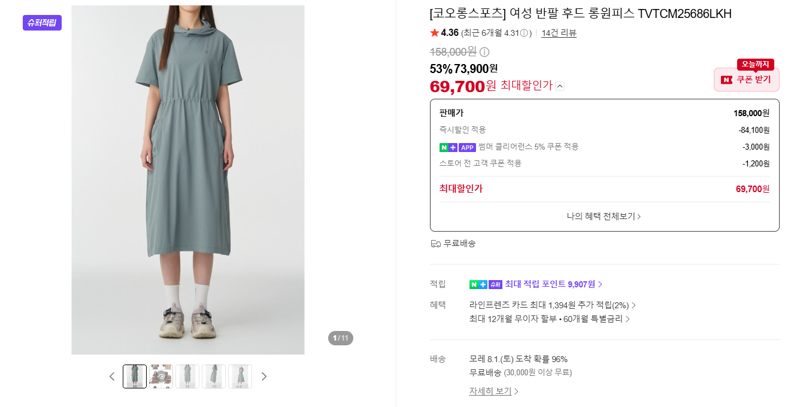The height and width of the screenshot is (407, 800).
Task: Open the 14건 리뷰 link
Action: tap(559, 33)
